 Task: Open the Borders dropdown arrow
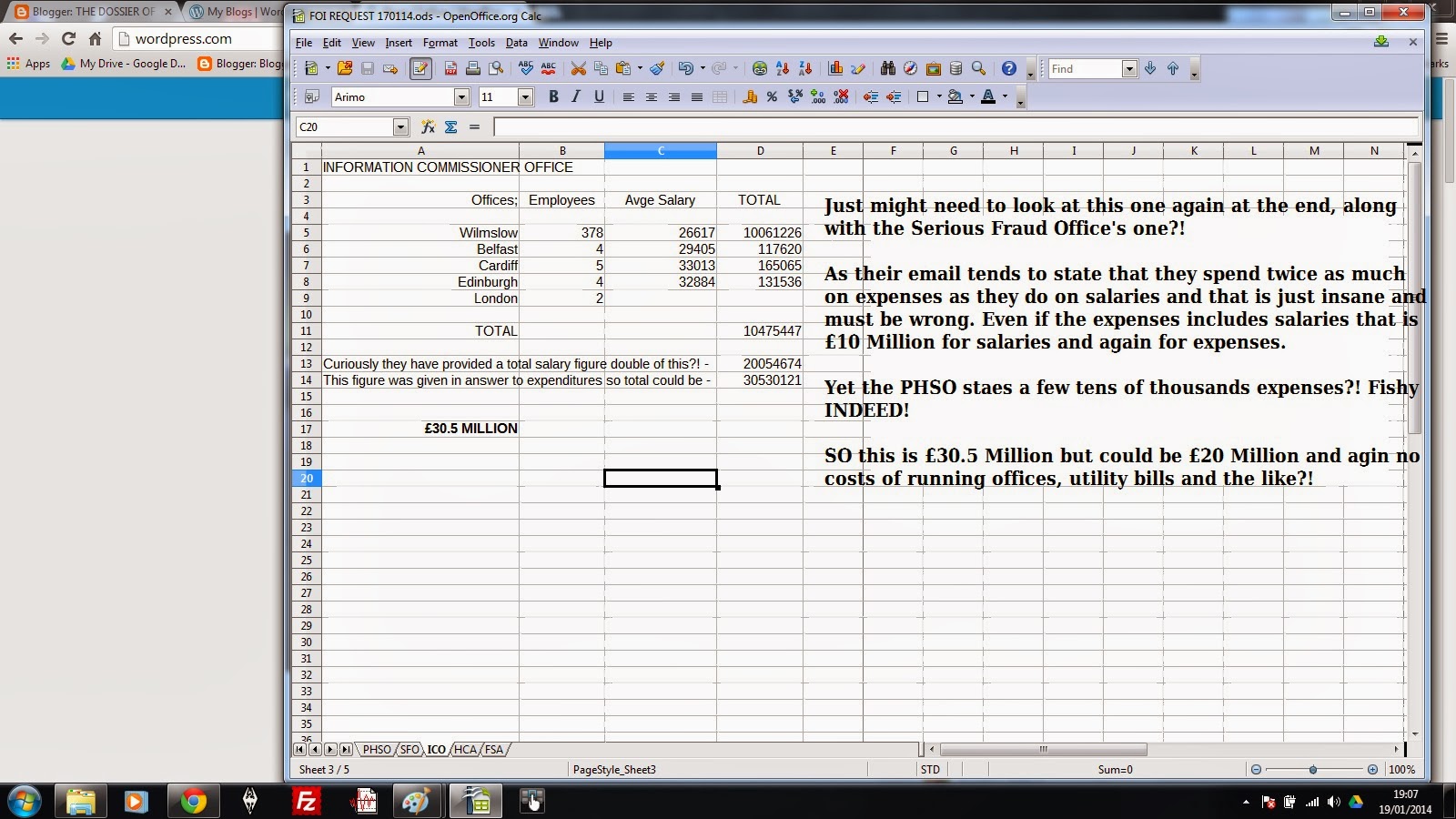(938, 97)
